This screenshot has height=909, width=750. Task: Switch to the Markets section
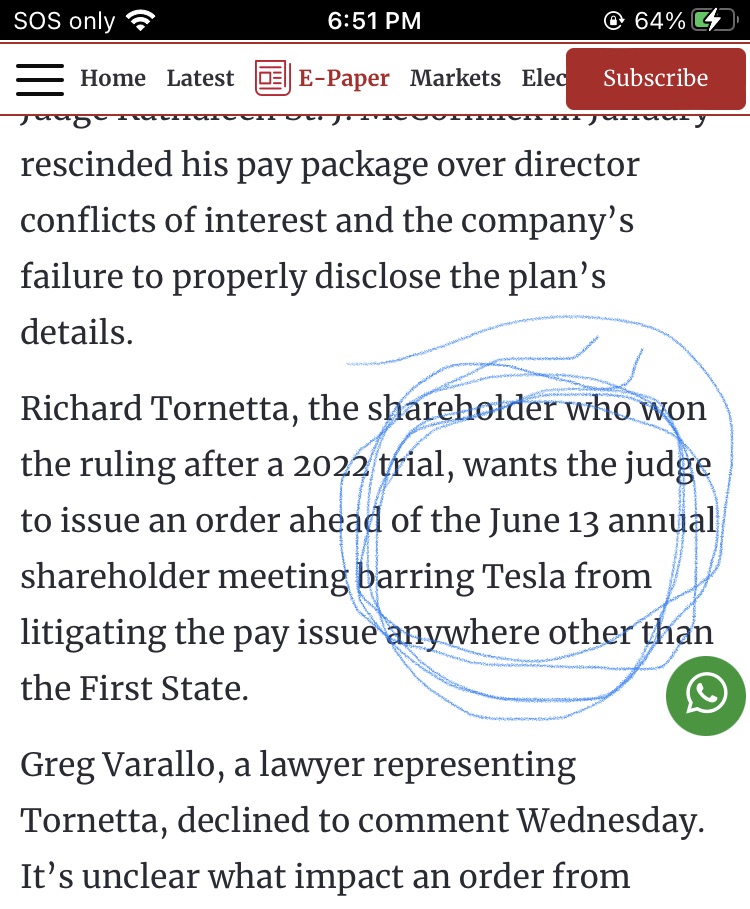(x=455, y=78)
